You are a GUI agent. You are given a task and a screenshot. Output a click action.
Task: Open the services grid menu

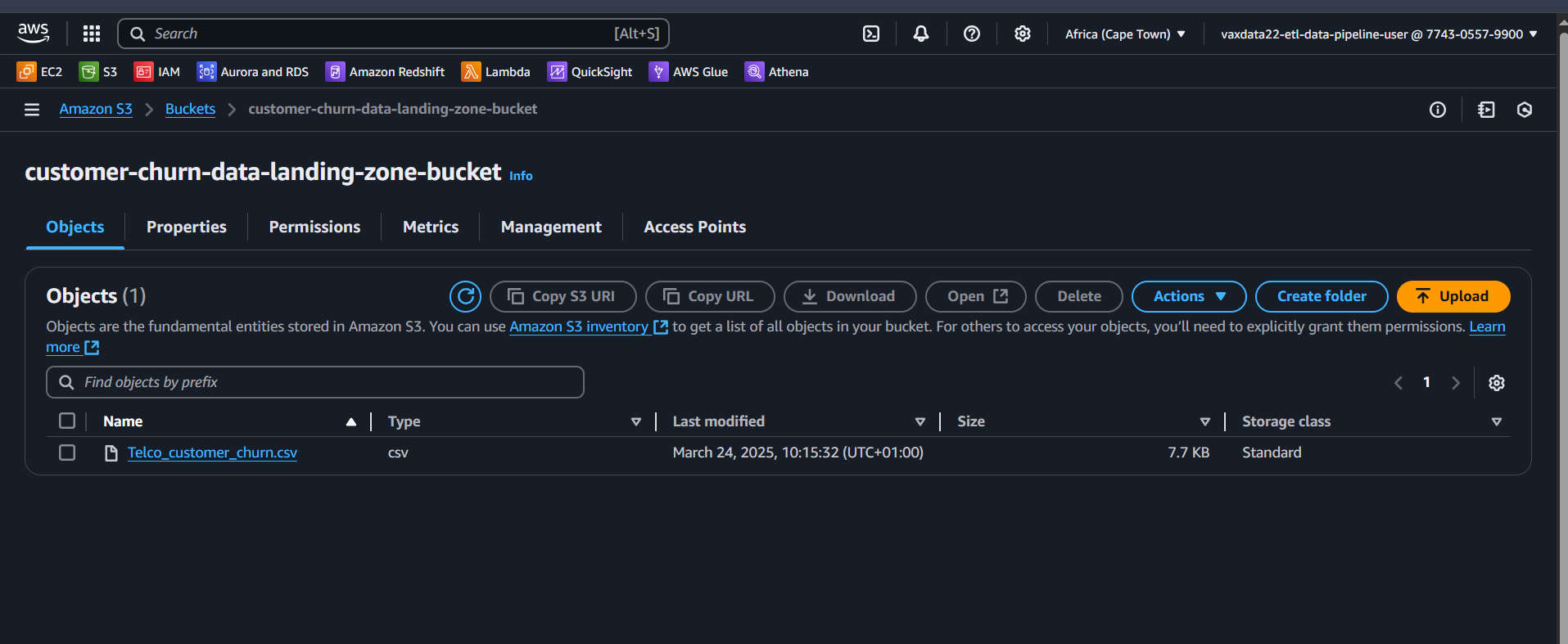coord(92,34)
